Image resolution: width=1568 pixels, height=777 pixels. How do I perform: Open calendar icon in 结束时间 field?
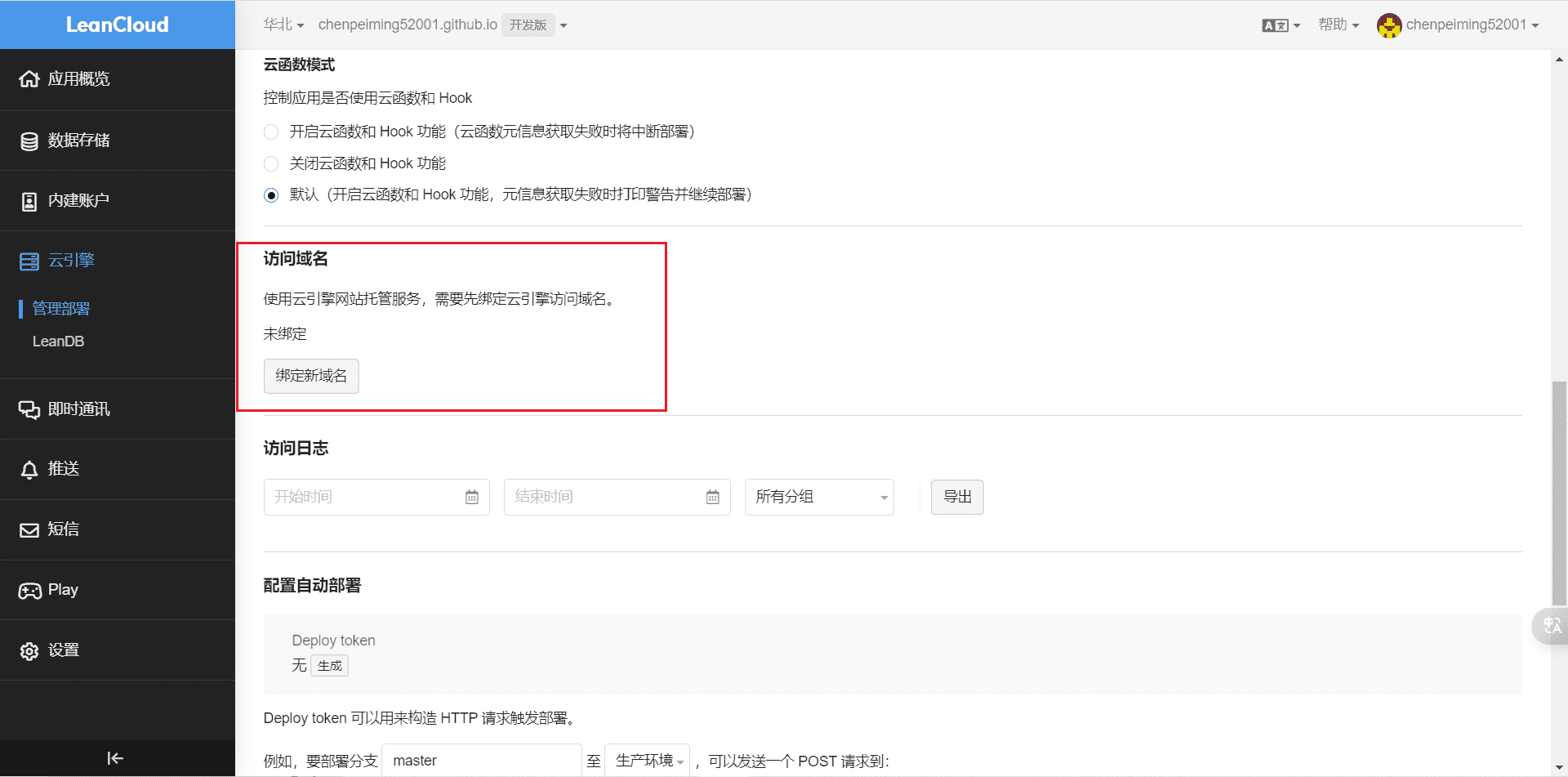pos(713,497)
